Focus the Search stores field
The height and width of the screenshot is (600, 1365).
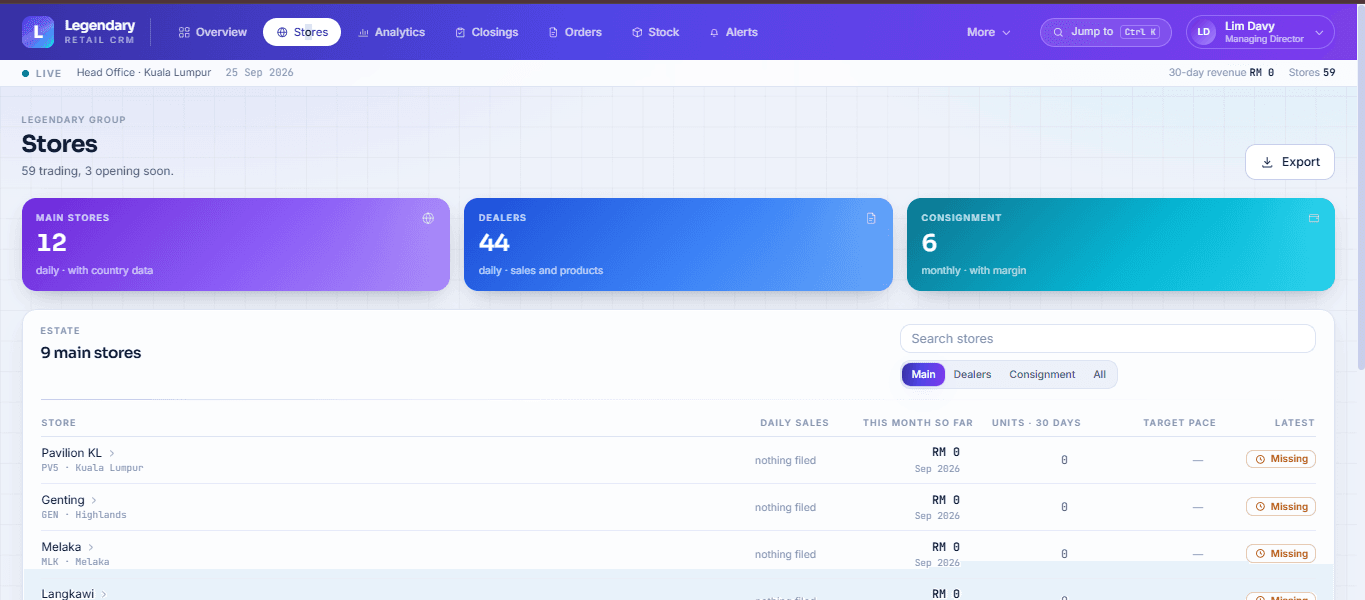(1107, 339)
